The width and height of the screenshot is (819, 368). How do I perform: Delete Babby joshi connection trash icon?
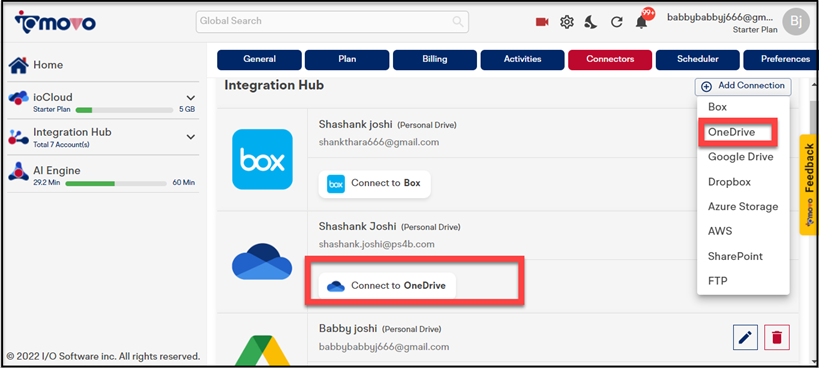777,338
